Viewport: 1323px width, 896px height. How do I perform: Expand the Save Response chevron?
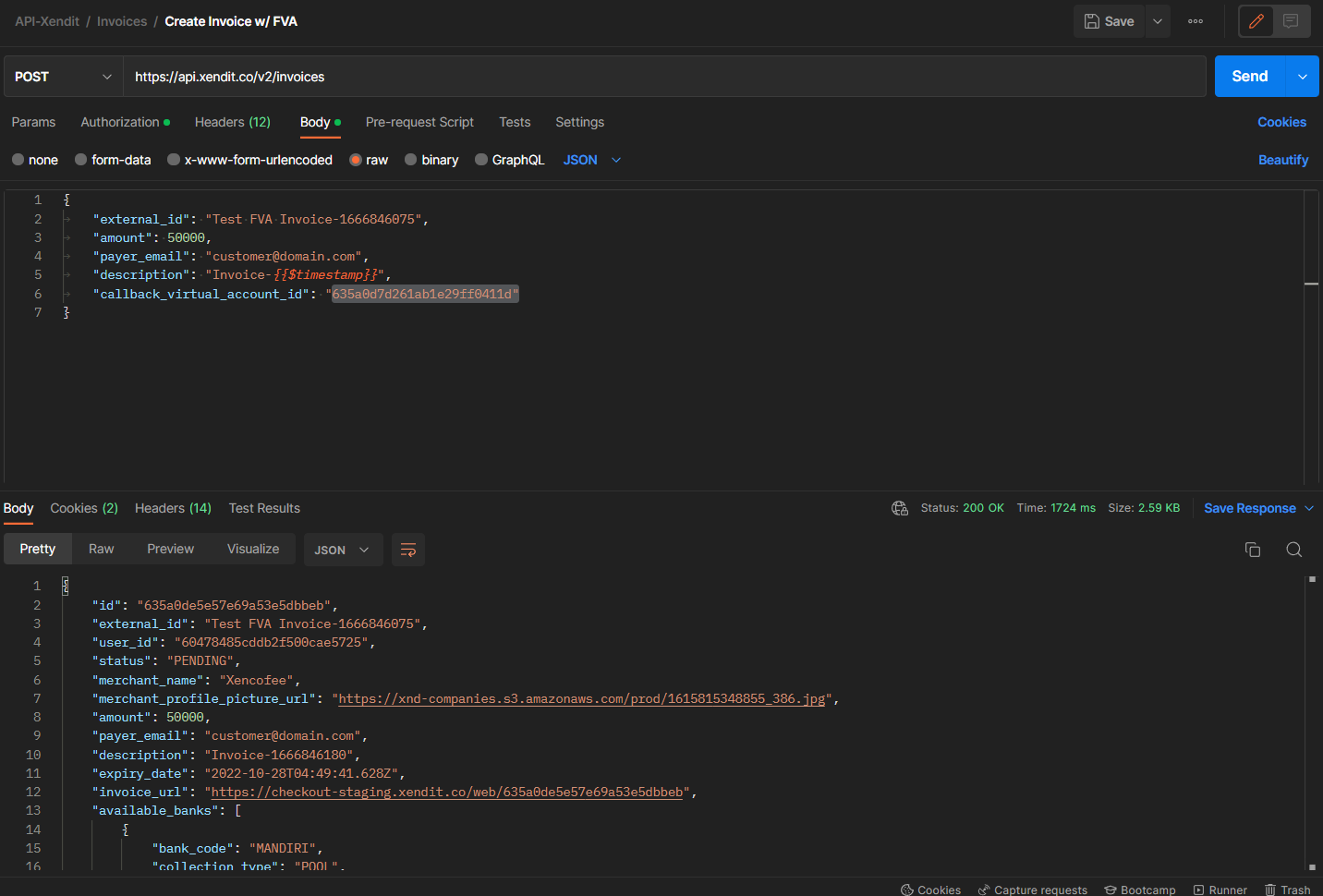pyautogui.click(x=1309, y=508)
